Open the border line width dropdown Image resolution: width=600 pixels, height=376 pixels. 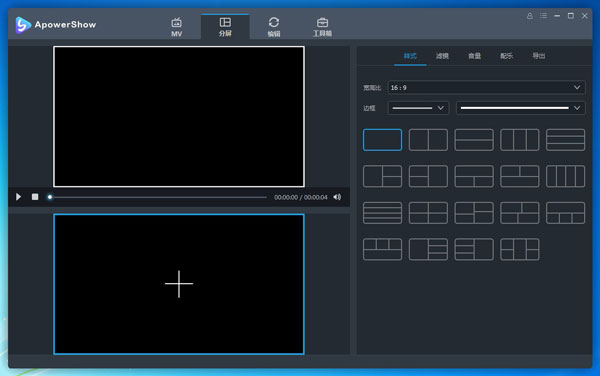click(x=418, y=108)
